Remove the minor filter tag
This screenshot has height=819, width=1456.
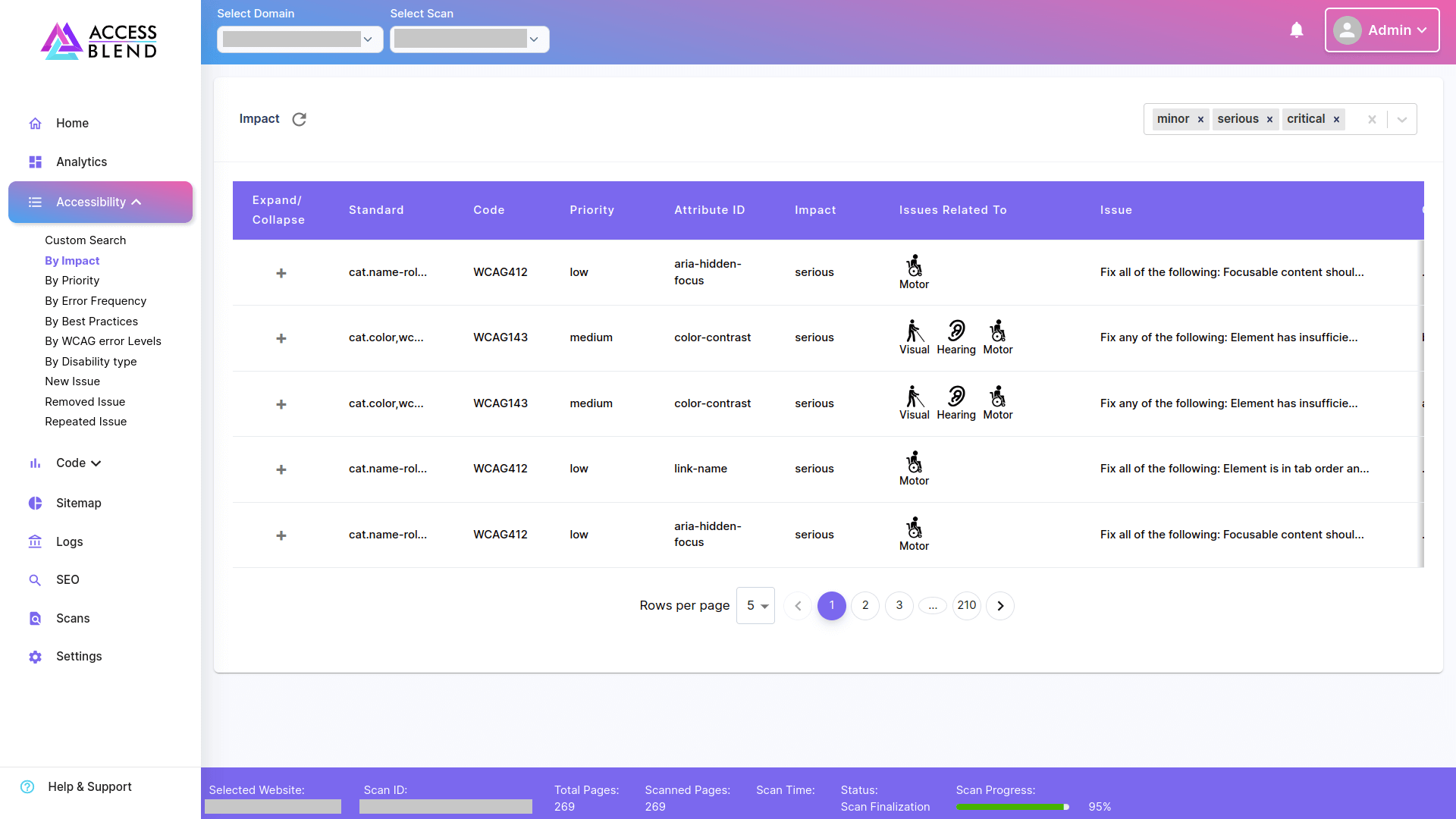(1200, 120)
